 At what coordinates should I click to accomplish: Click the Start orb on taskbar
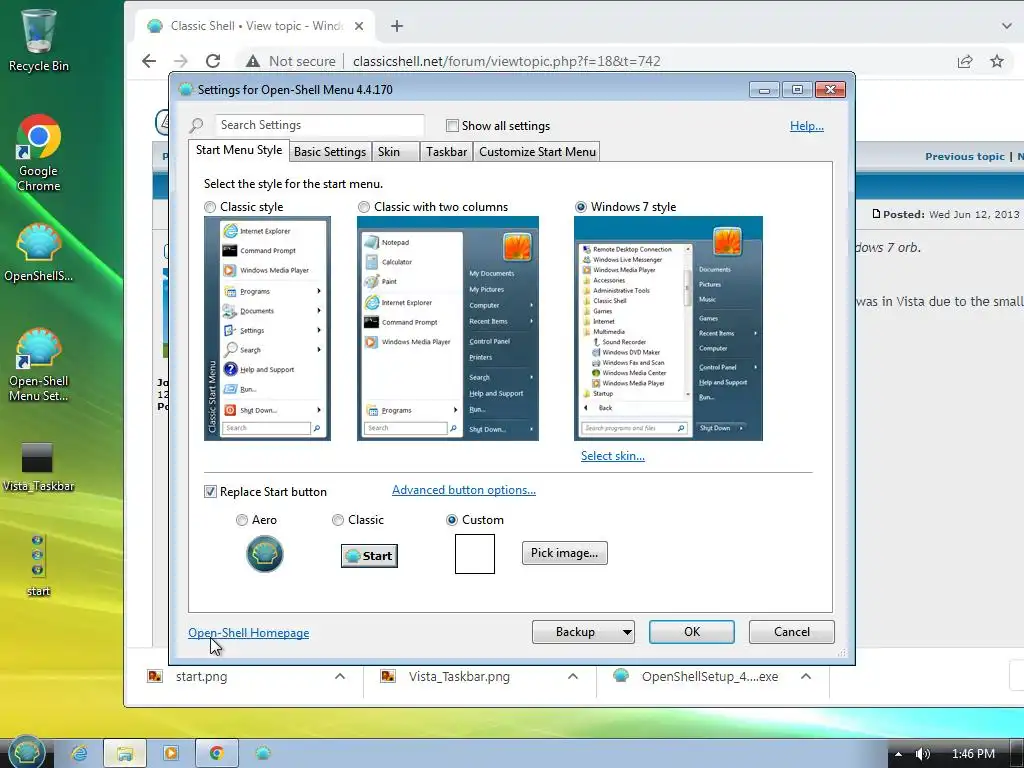pos(26,752)
